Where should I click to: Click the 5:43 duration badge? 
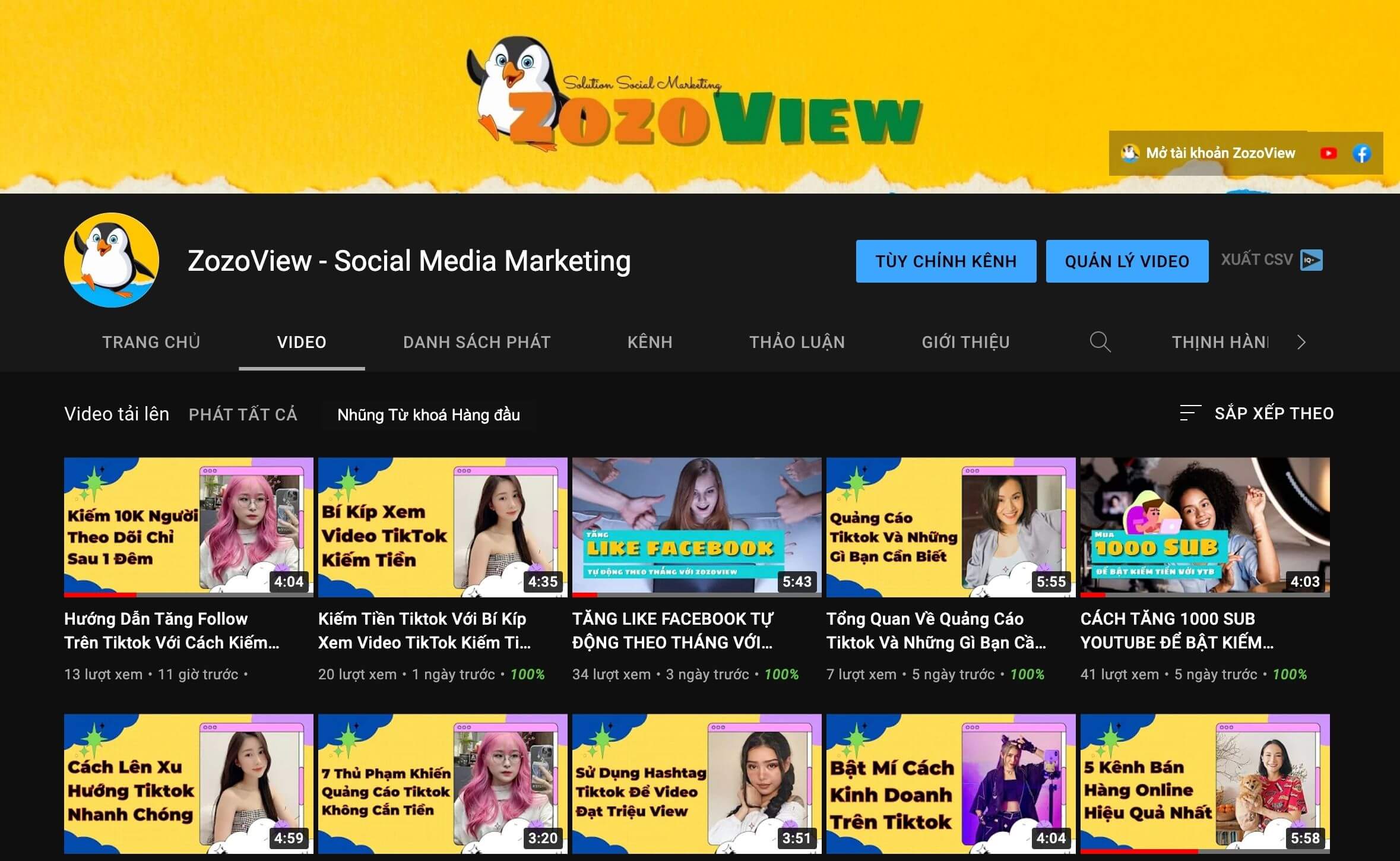tap(797, 581)
